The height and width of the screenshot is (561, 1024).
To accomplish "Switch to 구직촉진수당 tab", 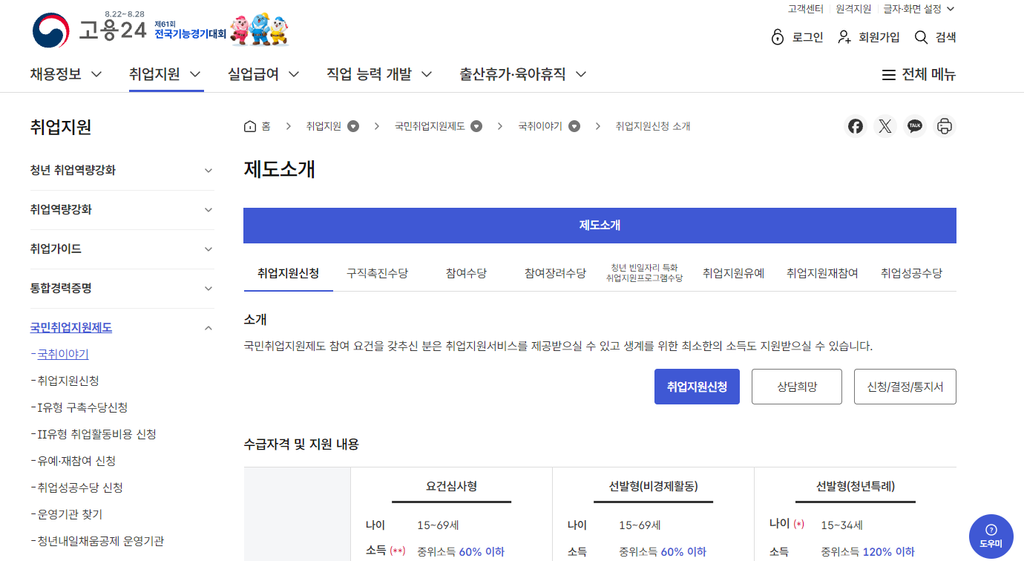I will [x=377, y=274].
